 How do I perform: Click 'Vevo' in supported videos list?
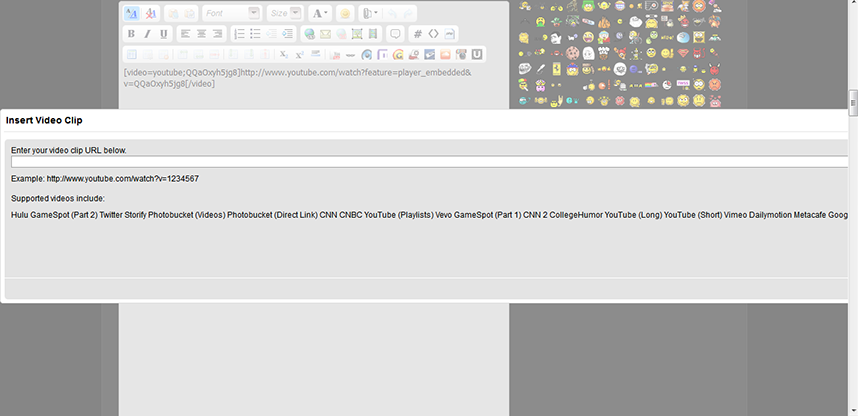coord(444,215)
